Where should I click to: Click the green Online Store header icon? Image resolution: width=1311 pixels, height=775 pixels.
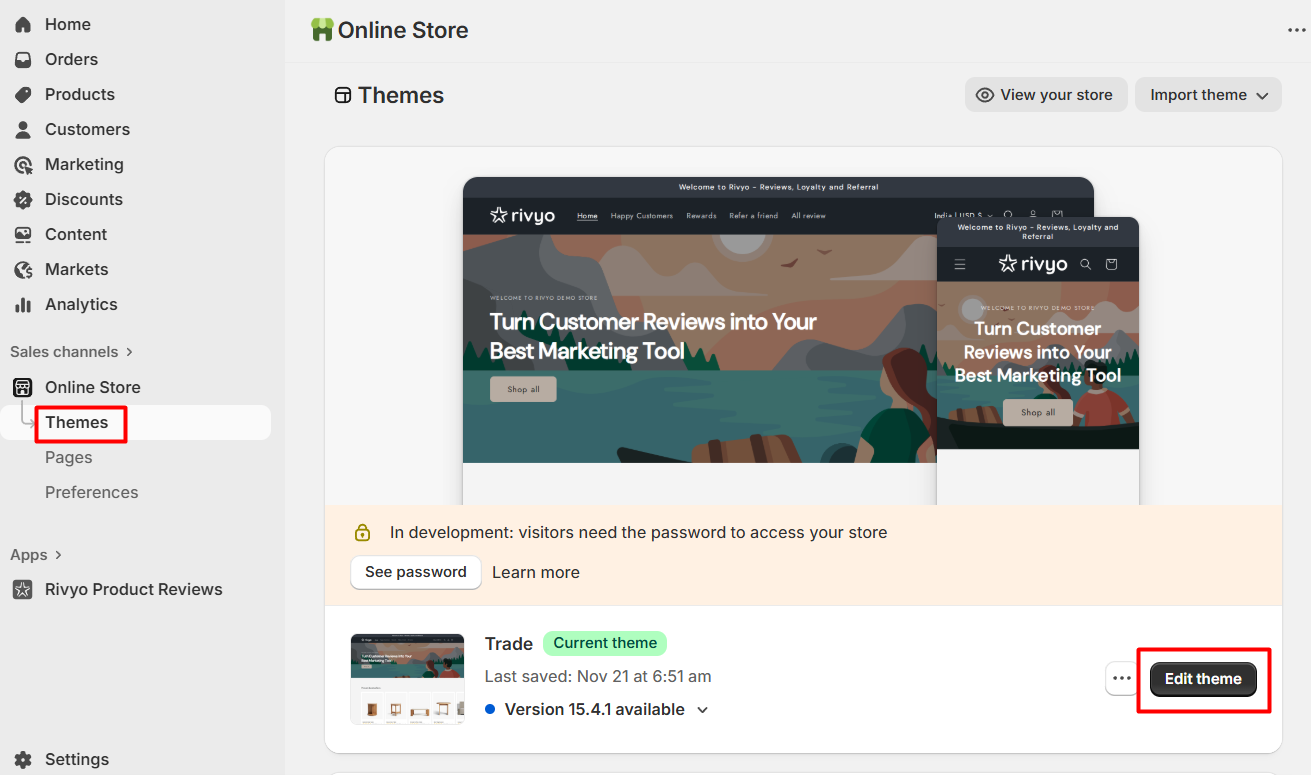click(322, 30)
